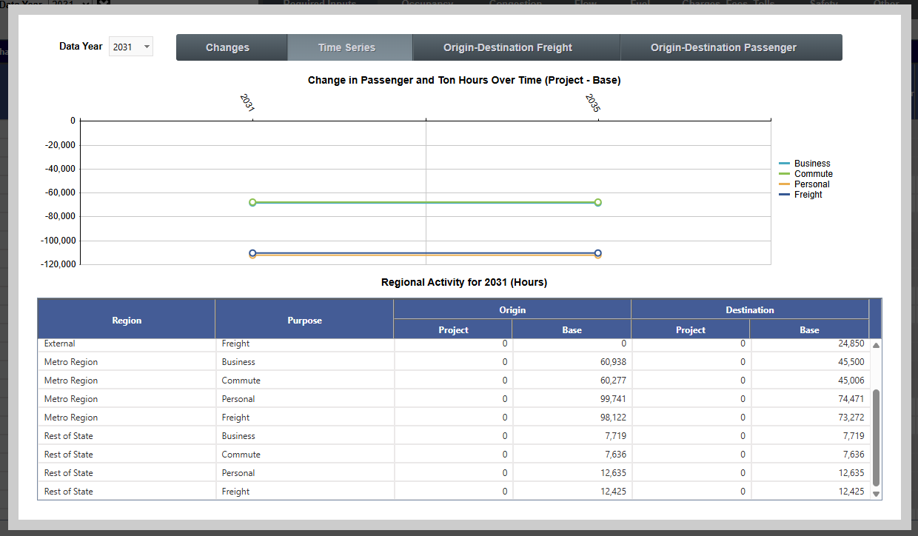Viewport: 918px width, 536px height.
Task: Click destination base value 74,471
Action: coord(851,398)
